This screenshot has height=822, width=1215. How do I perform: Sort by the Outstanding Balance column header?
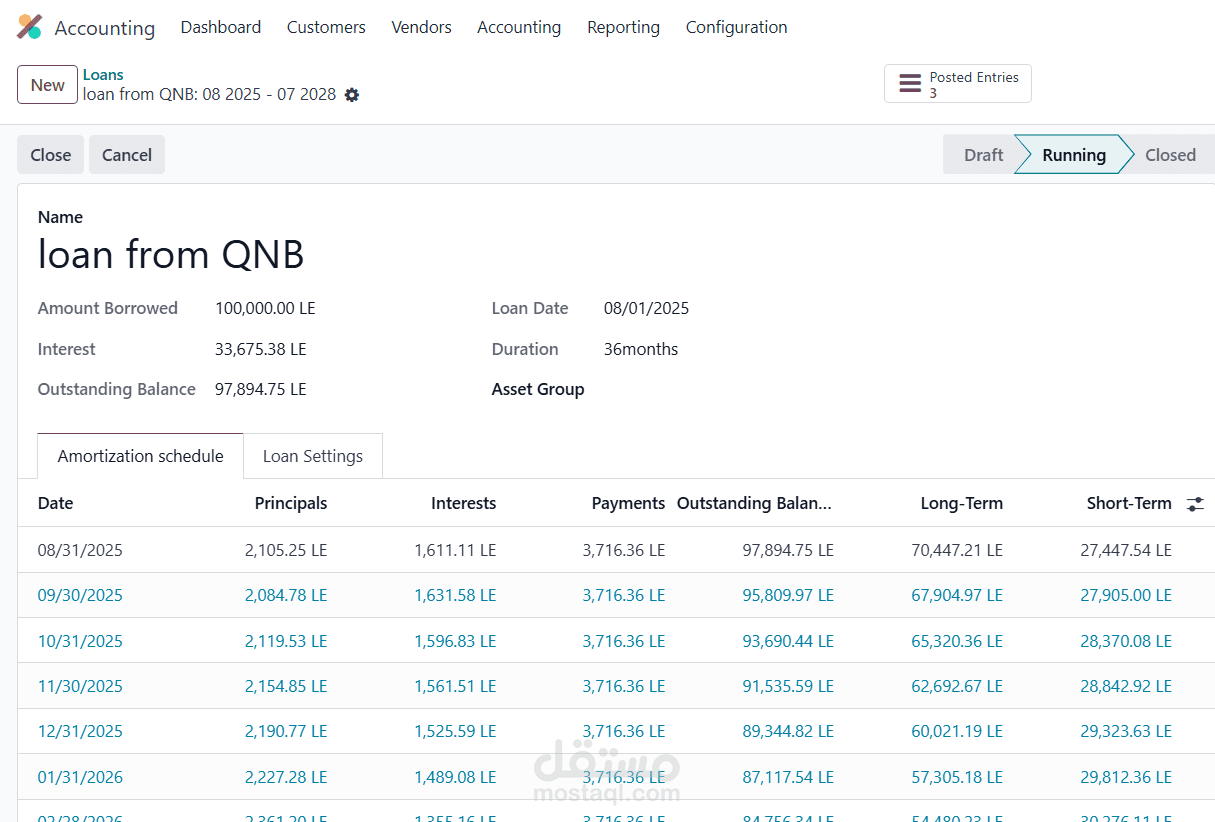tap(755, 503)
